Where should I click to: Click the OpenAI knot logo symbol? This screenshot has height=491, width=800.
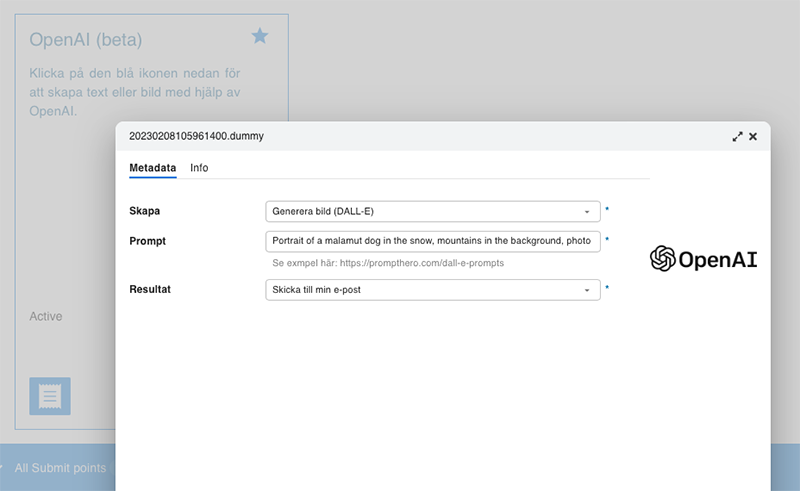[x=662, y=259]
